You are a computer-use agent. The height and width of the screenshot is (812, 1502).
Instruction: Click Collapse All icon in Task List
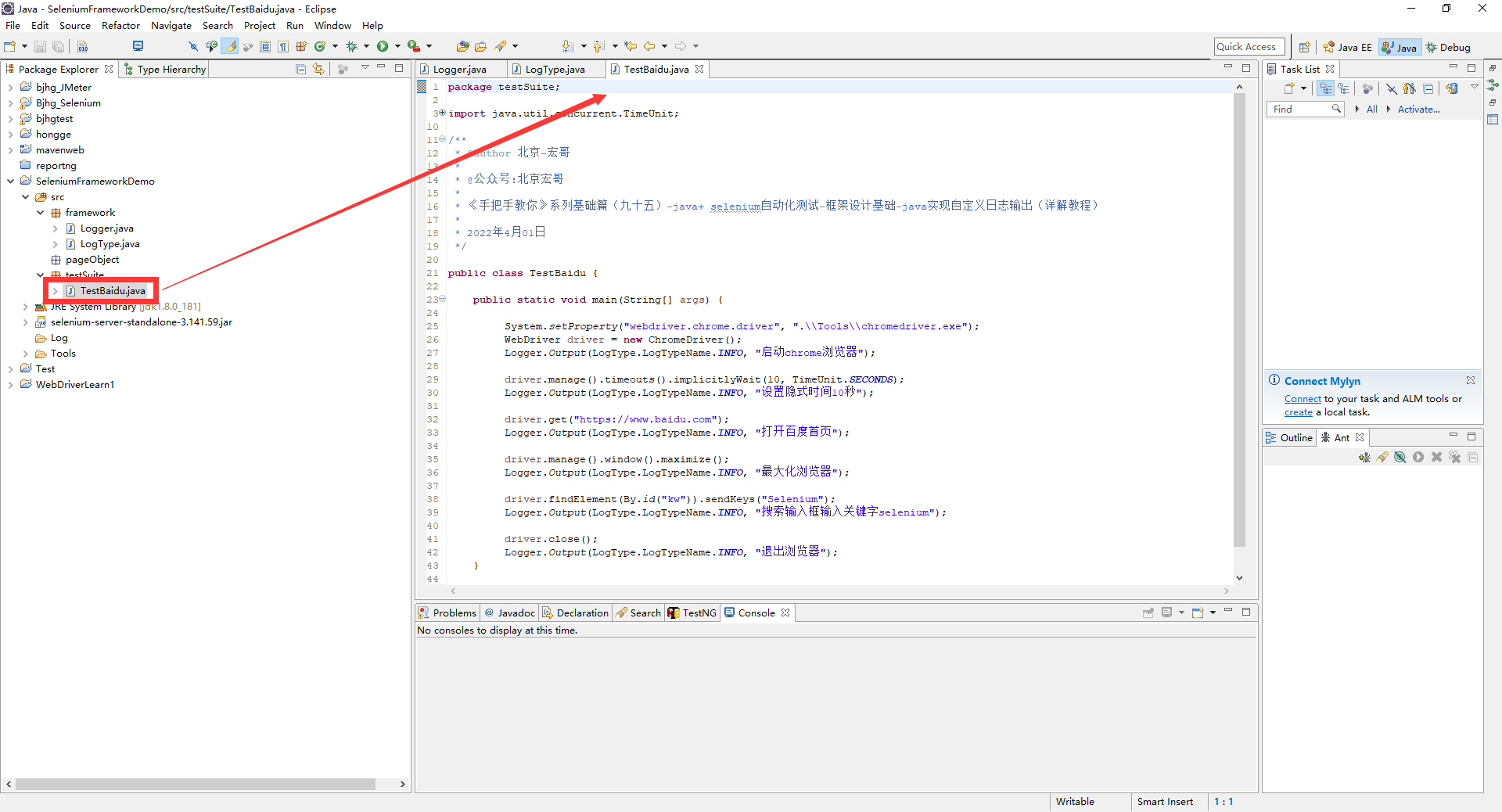(x=1428, y=88)
